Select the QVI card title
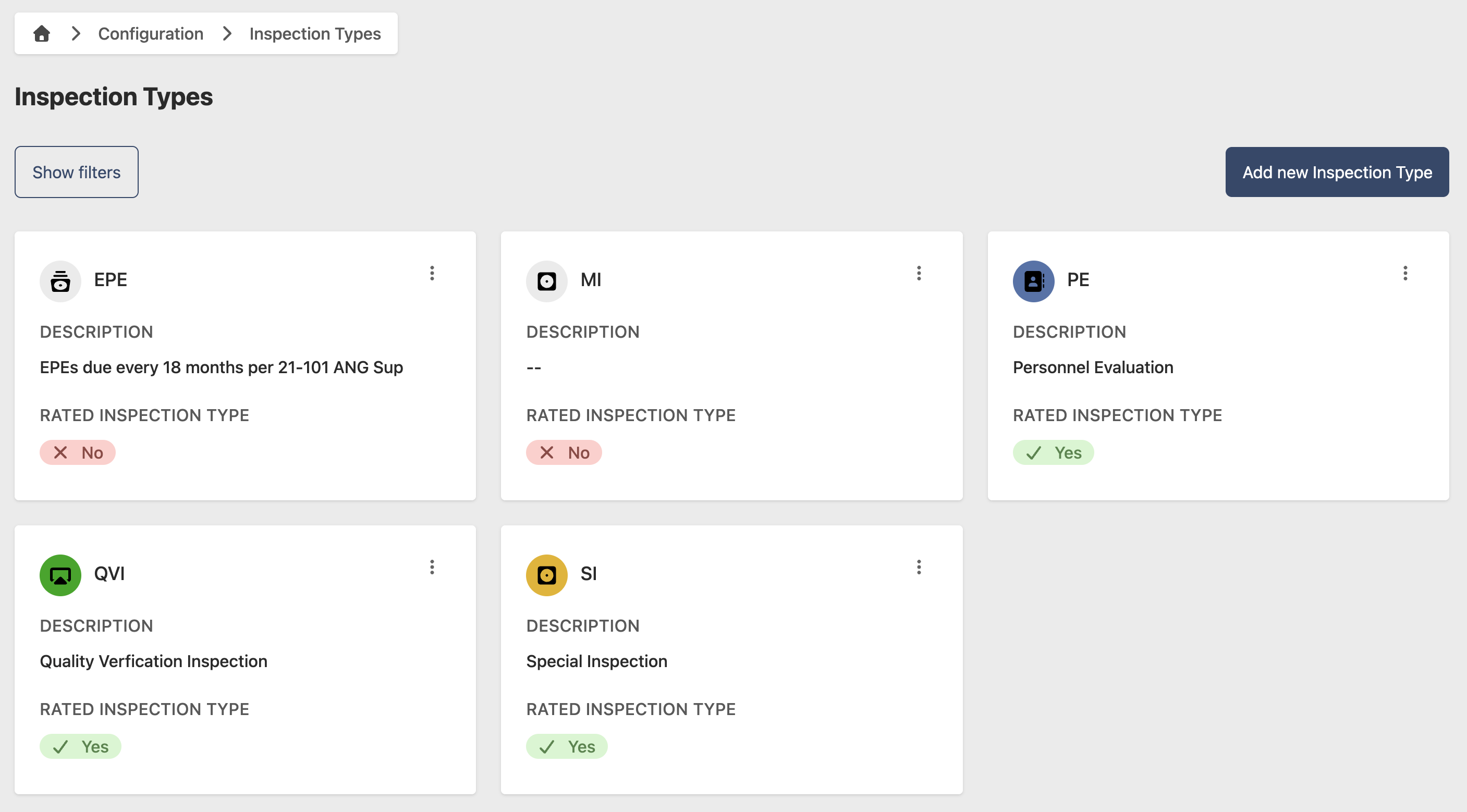Image resolution: width=1467 pixels, height=812 pixels. (x=109, y=573)
